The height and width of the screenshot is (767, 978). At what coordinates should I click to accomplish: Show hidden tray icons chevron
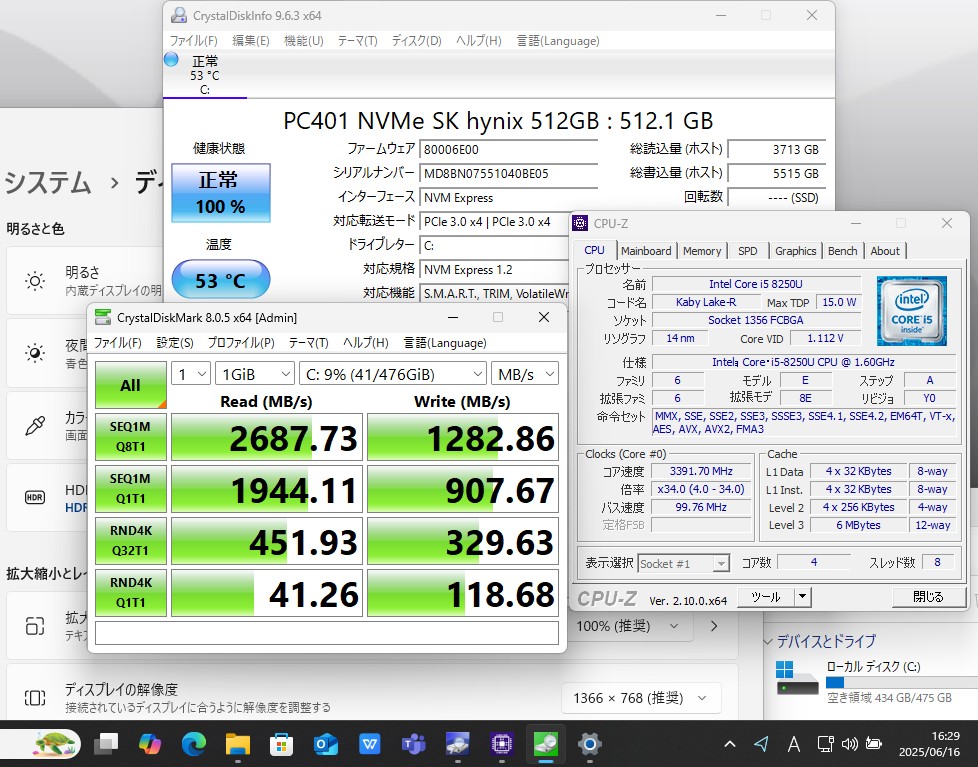tap(729, 743)
